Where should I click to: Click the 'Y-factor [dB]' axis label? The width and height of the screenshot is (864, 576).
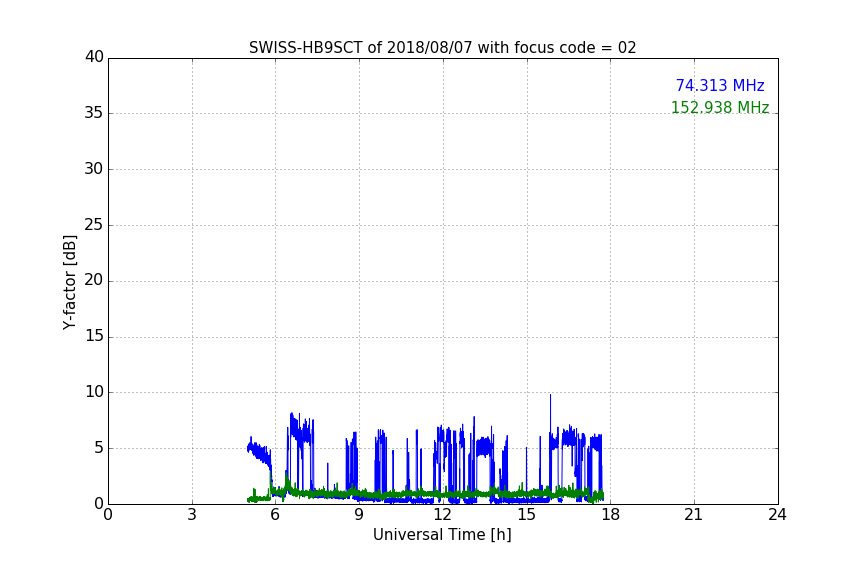click(x=69, y=282)
